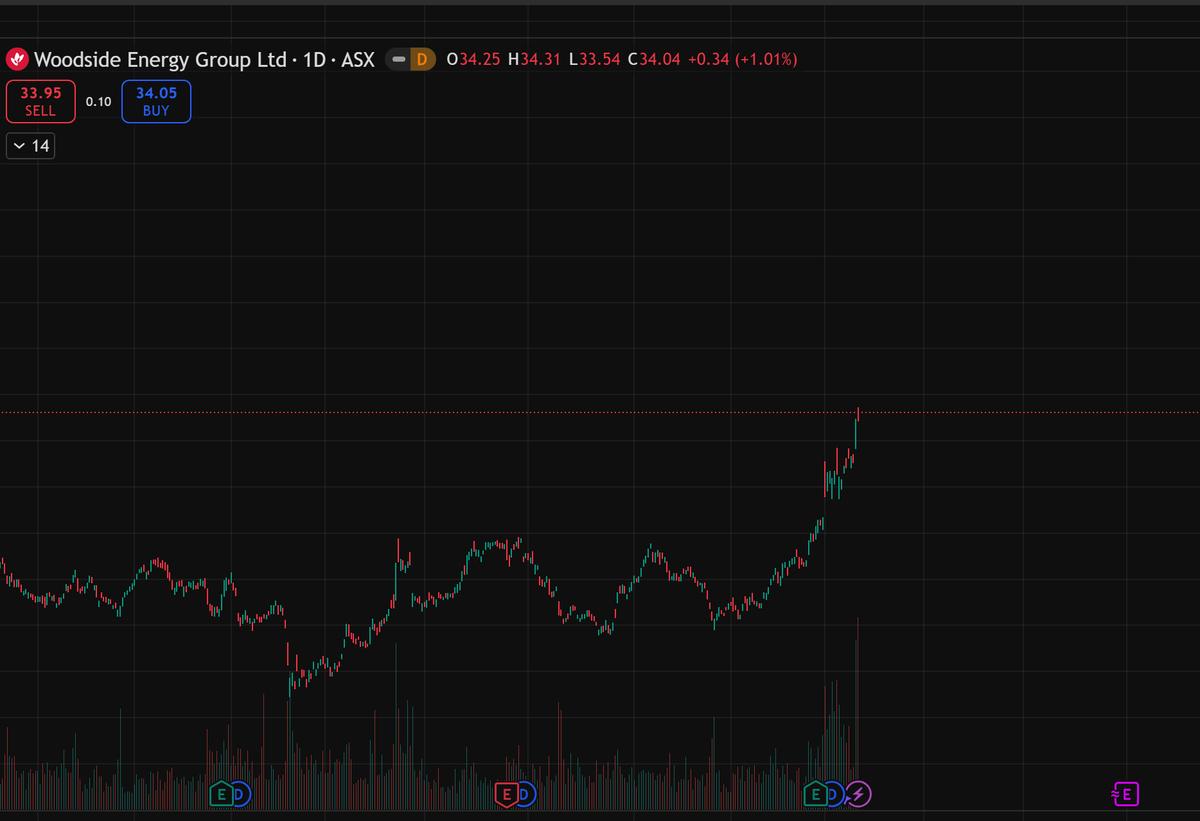Screen dimensions: 1200x821
Task: Click the close price C34.04 value
Action: [653, 60]
